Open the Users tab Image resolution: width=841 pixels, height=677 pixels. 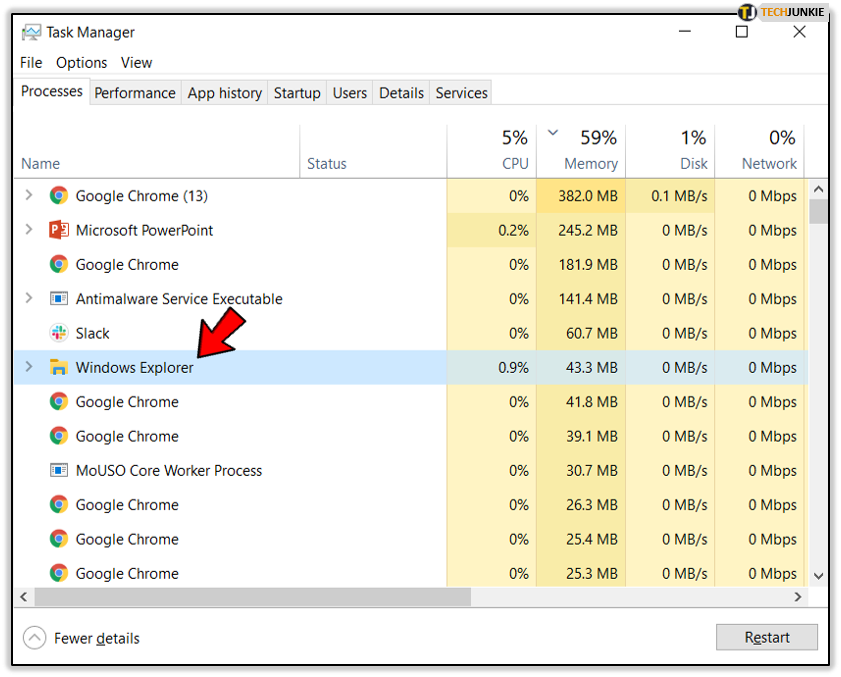(x=350, y=93)
